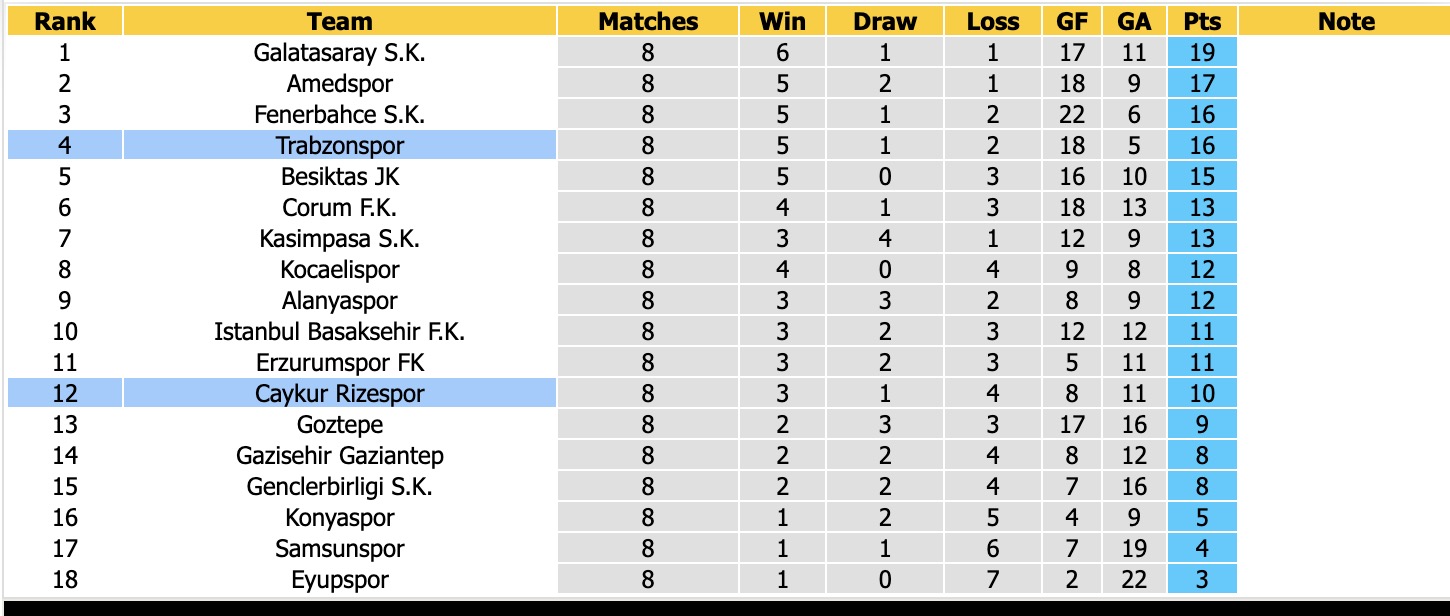Click the Eyupspor team name
Image resolution: width=1450 pixels, height=616 pixels.
tap(340, 580)
